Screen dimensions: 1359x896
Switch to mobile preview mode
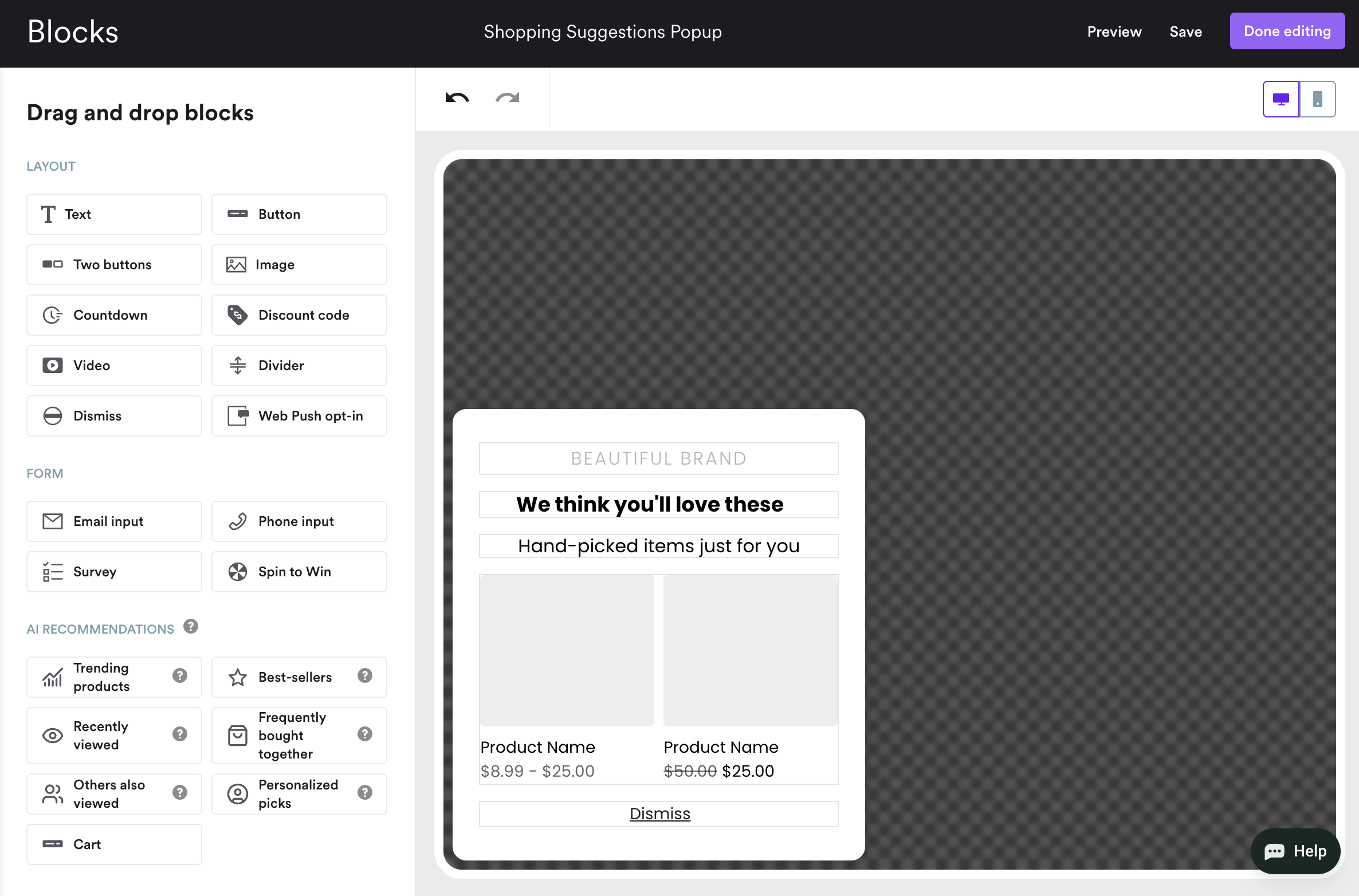point(1317,99)
